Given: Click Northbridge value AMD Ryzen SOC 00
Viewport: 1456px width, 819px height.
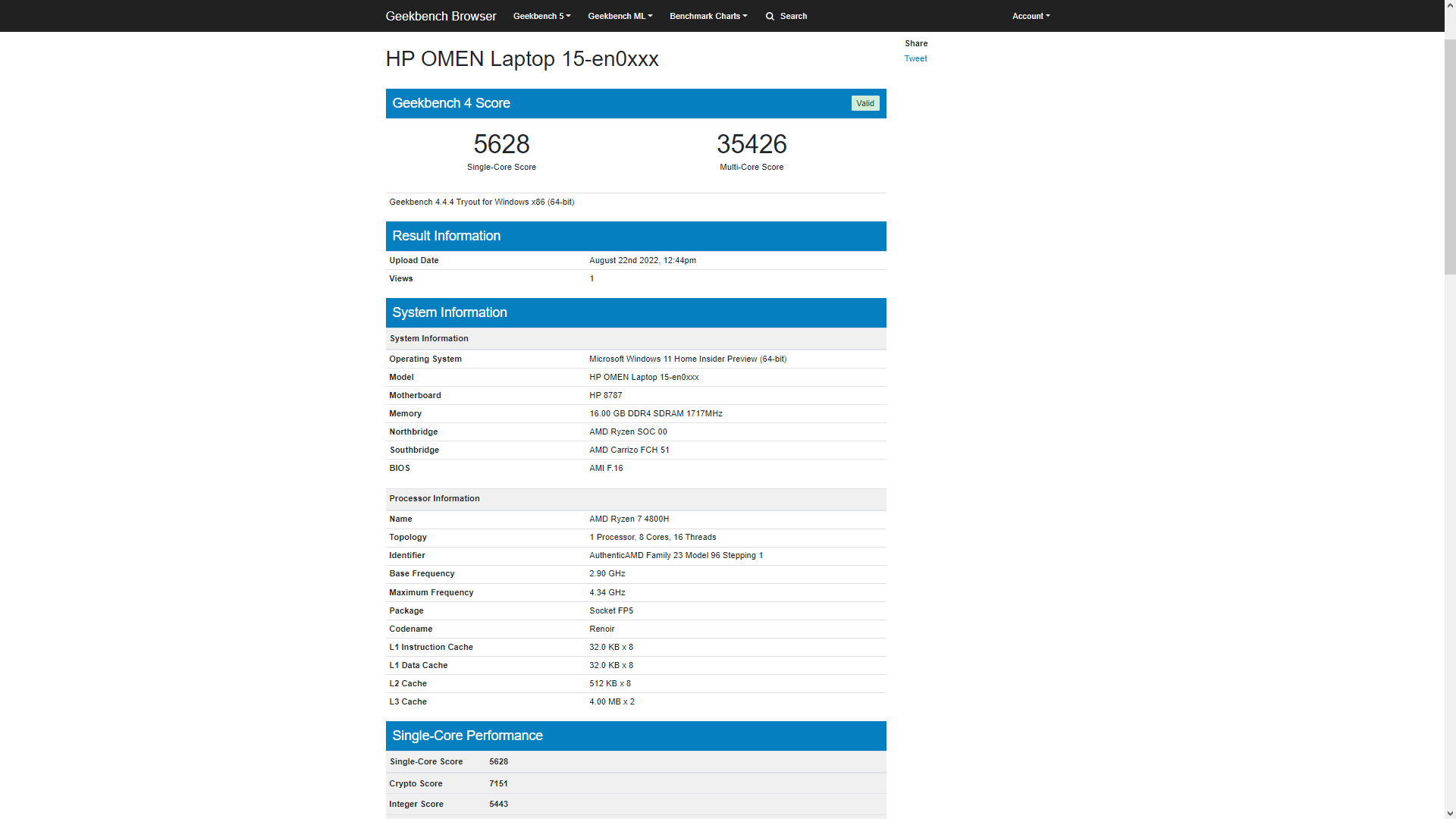Looking at the screenshot, I should pyautogui.click(x=628, y=431).
